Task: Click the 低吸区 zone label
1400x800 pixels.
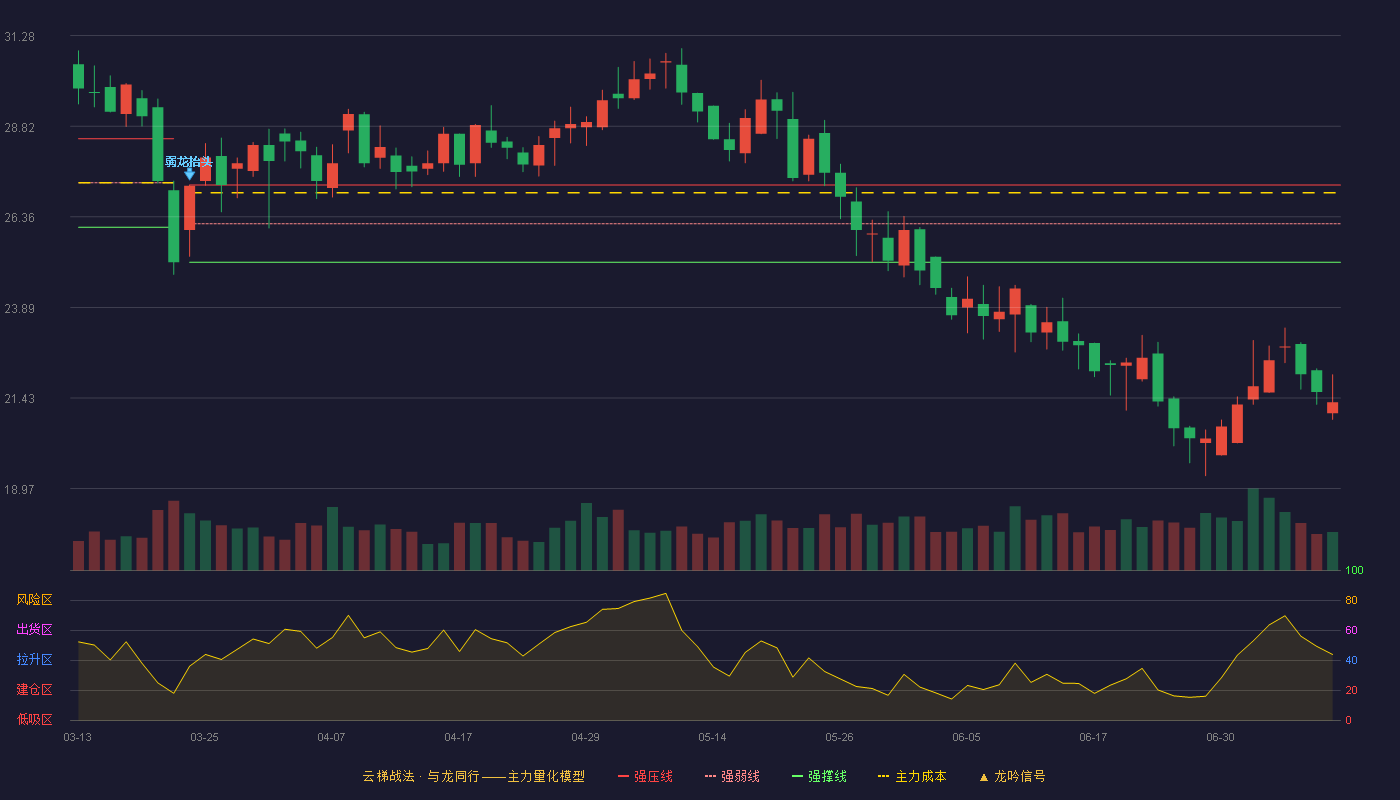Action: (x=34, y=719)
